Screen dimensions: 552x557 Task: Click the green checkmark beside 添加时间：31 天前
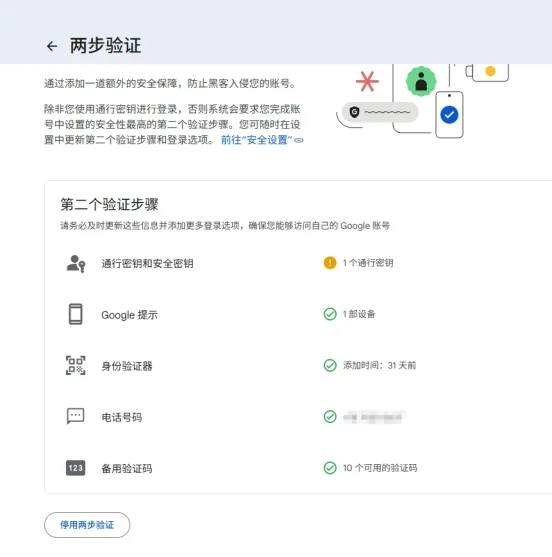[330, 365]
